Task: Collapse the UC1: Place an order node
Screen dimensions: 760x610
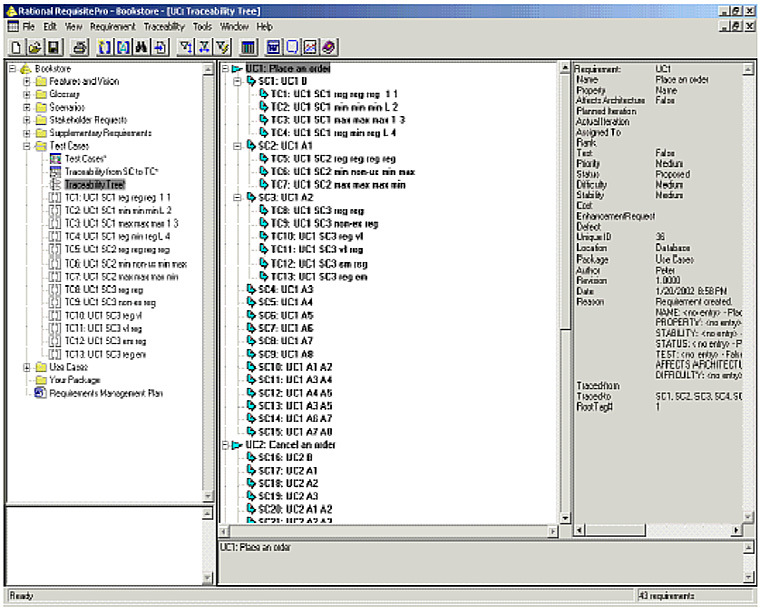Action: [225, 69]
